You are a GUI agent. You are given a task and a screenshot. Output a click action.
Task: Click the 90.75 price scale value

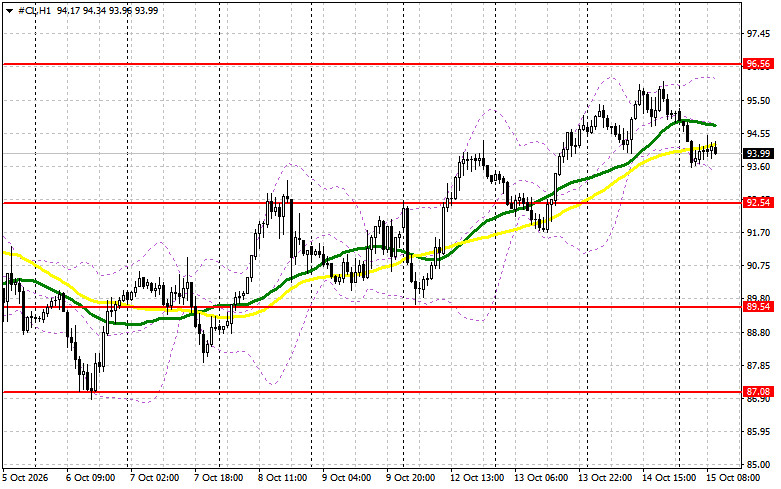758,265
